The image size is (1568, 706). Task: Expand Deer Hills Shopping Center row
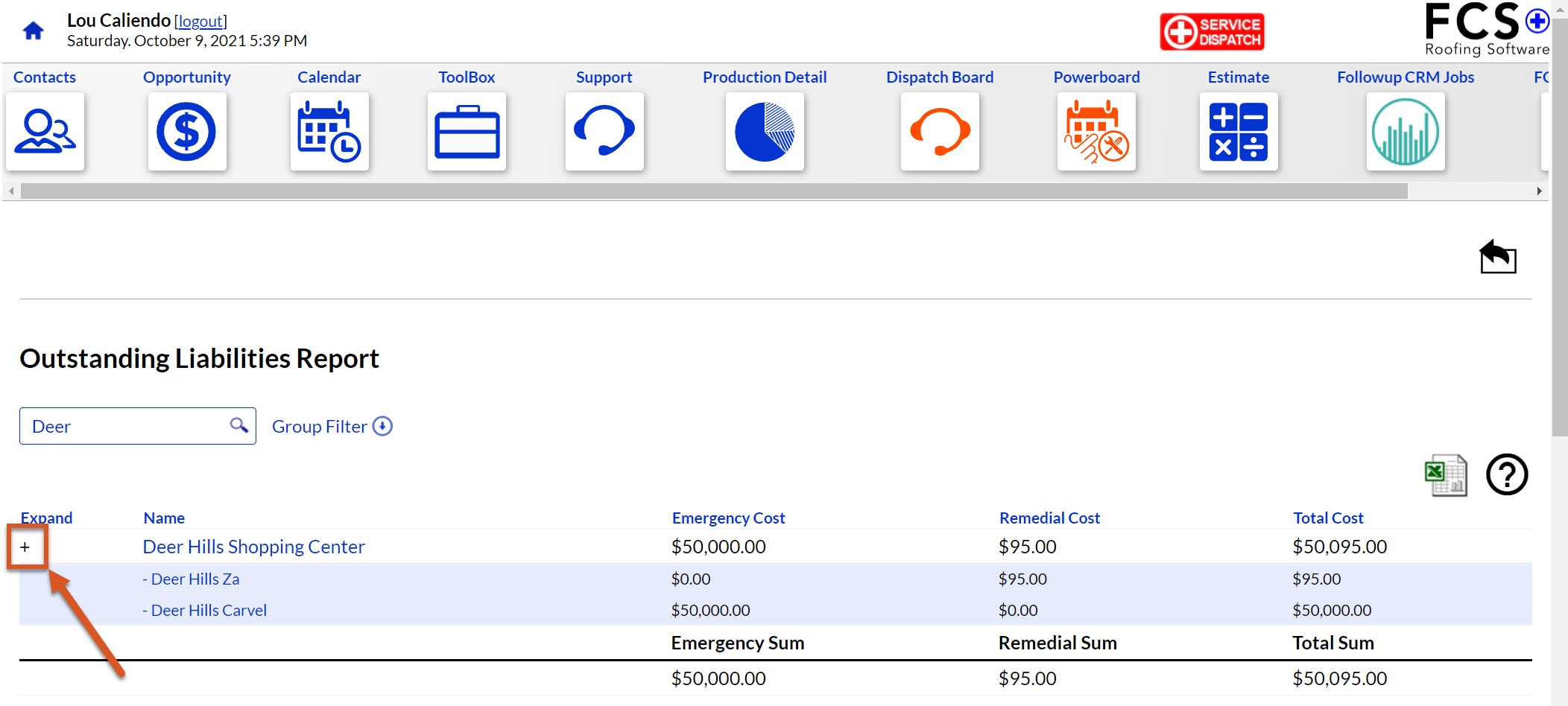point(25,547)
